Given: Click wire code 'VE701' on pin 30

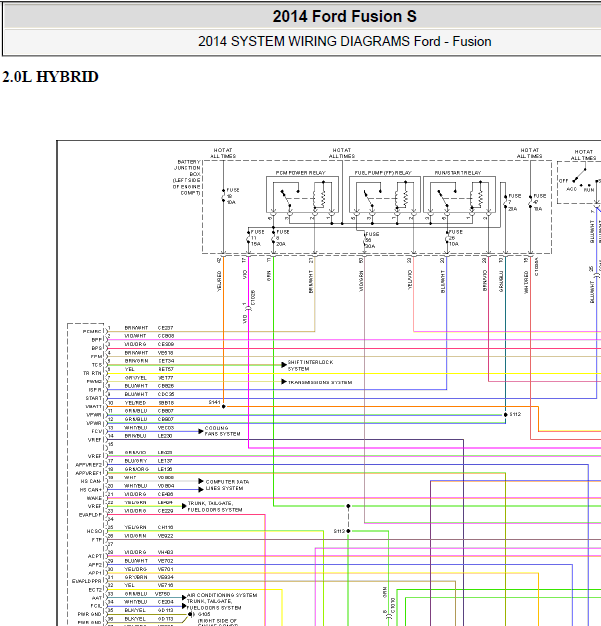Looking at the screenshot, I should [165, 569].
